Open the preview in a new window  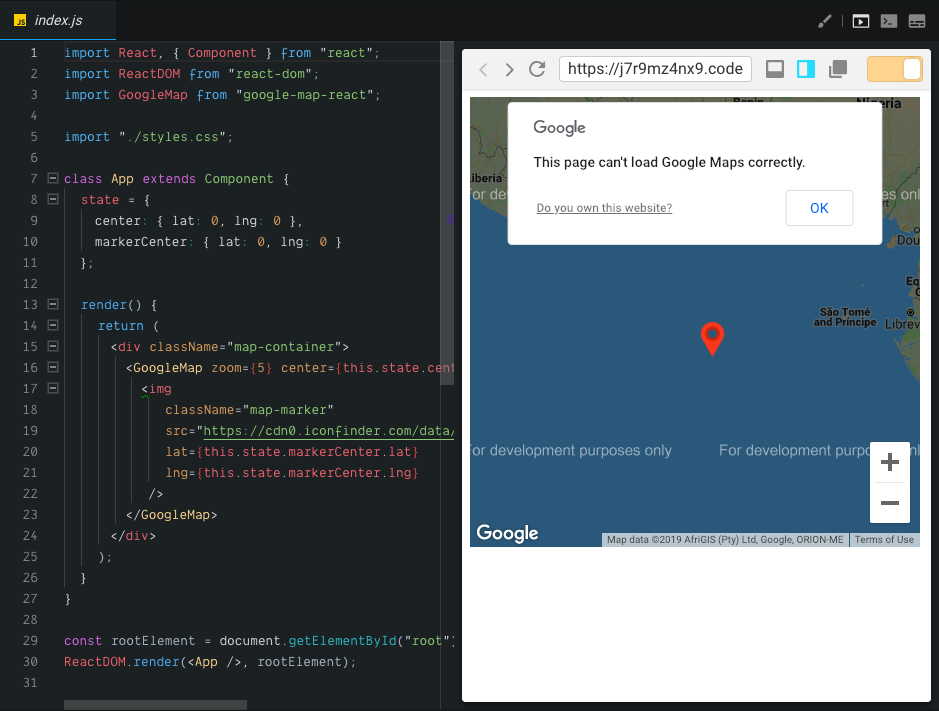click(774, 69)
